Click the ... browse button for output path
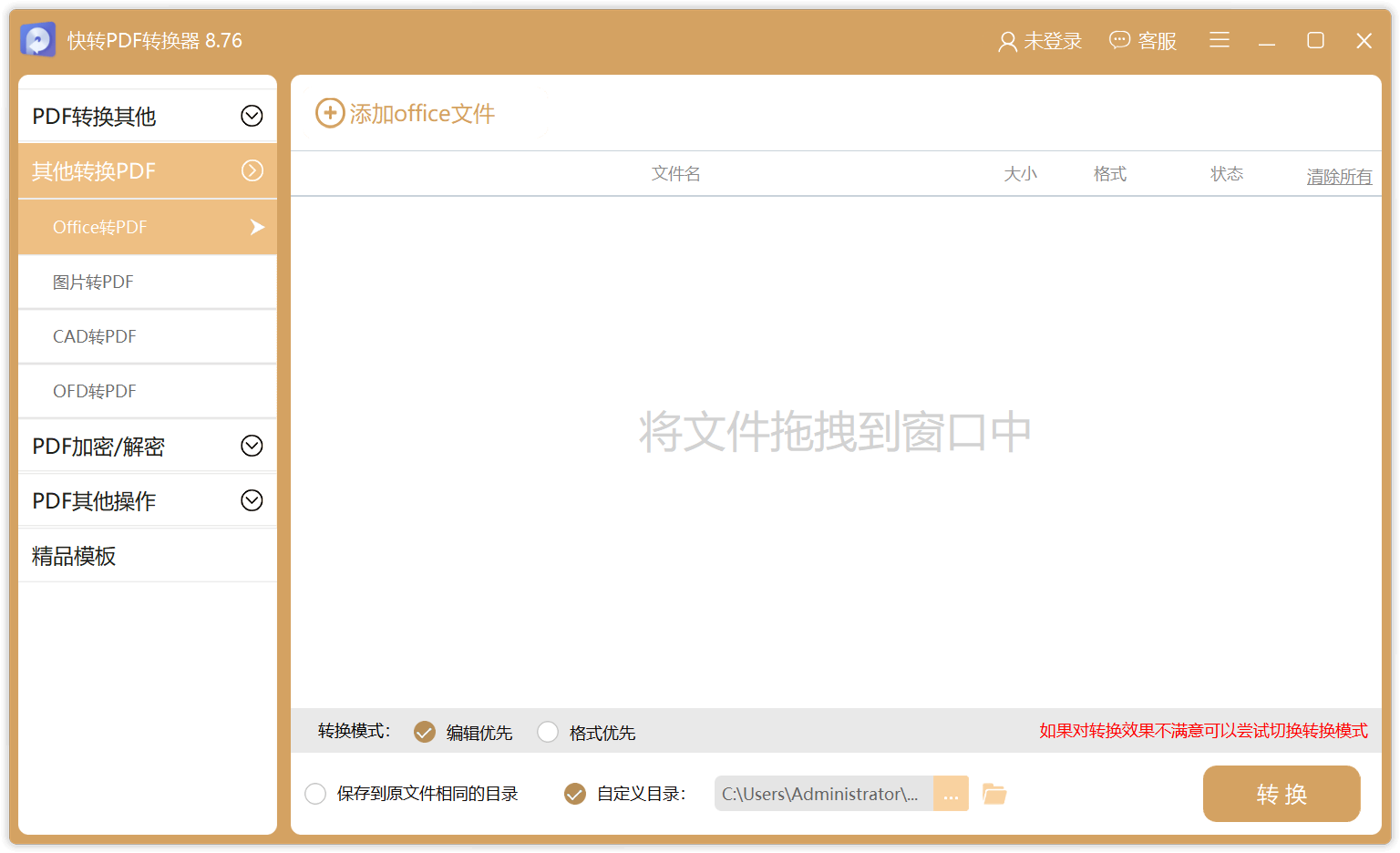This screenshot has height=853, width=1400. coord(951,794)
